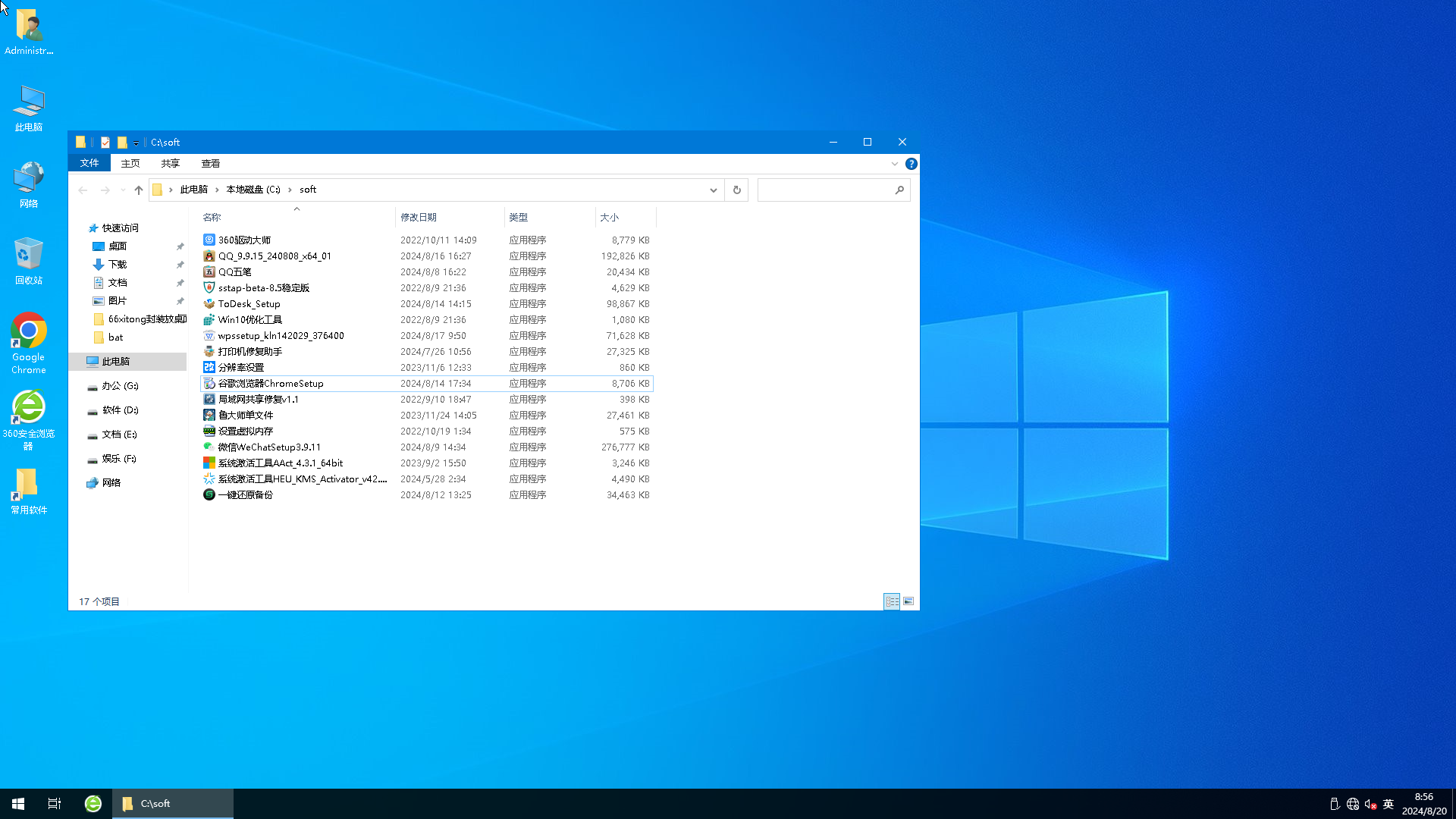This screenshot has width=1456, height=819.
Task: Open the 共享 ribbon tab
Action: tap(171, 163)
